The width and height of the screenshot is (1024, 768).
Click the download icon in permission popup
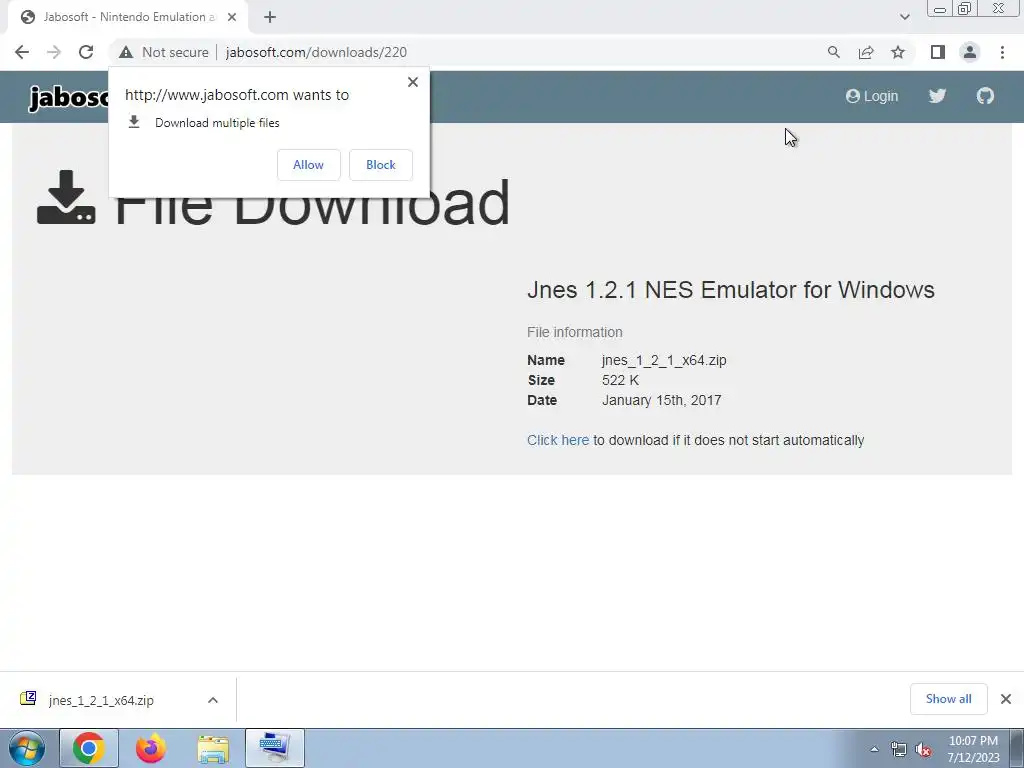click(x=134, y=122)
